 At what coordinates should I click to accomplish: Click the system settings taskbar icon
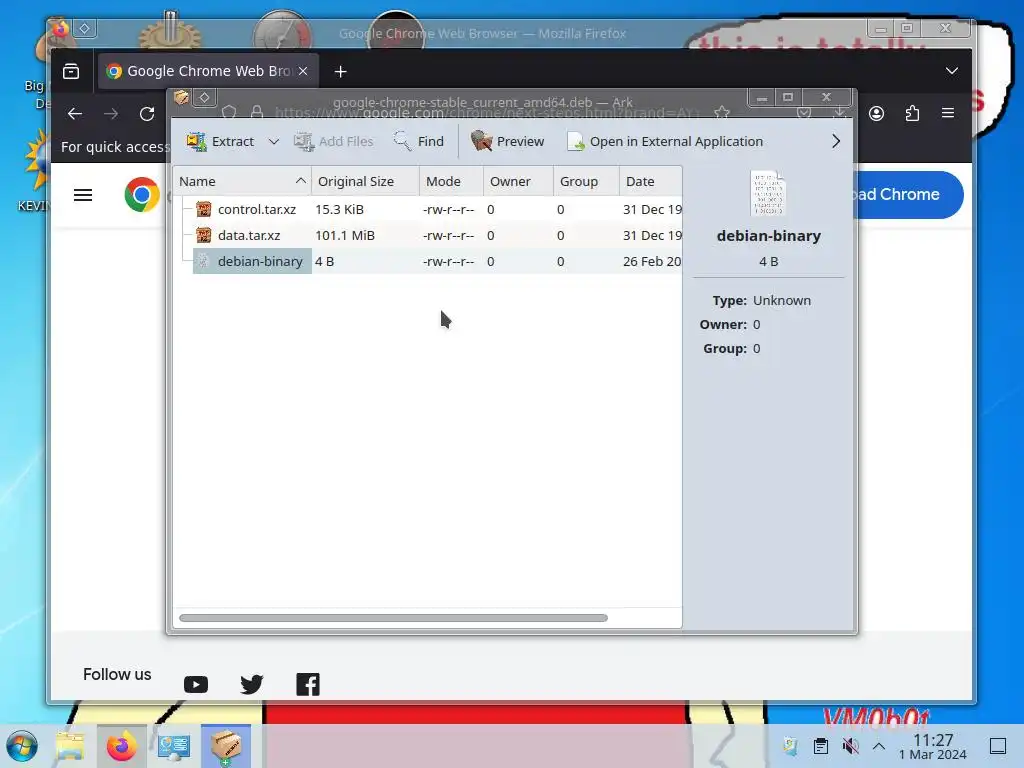coord(174,746)
